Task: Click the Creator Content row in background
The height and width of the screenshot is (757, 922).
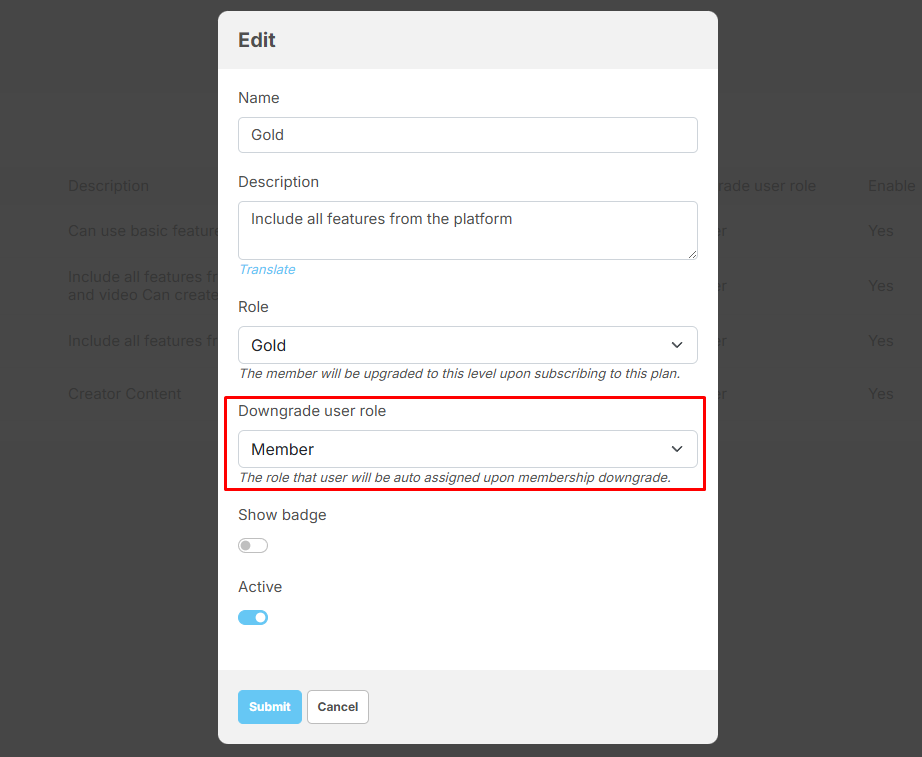Action: click(x=125, y=394)
